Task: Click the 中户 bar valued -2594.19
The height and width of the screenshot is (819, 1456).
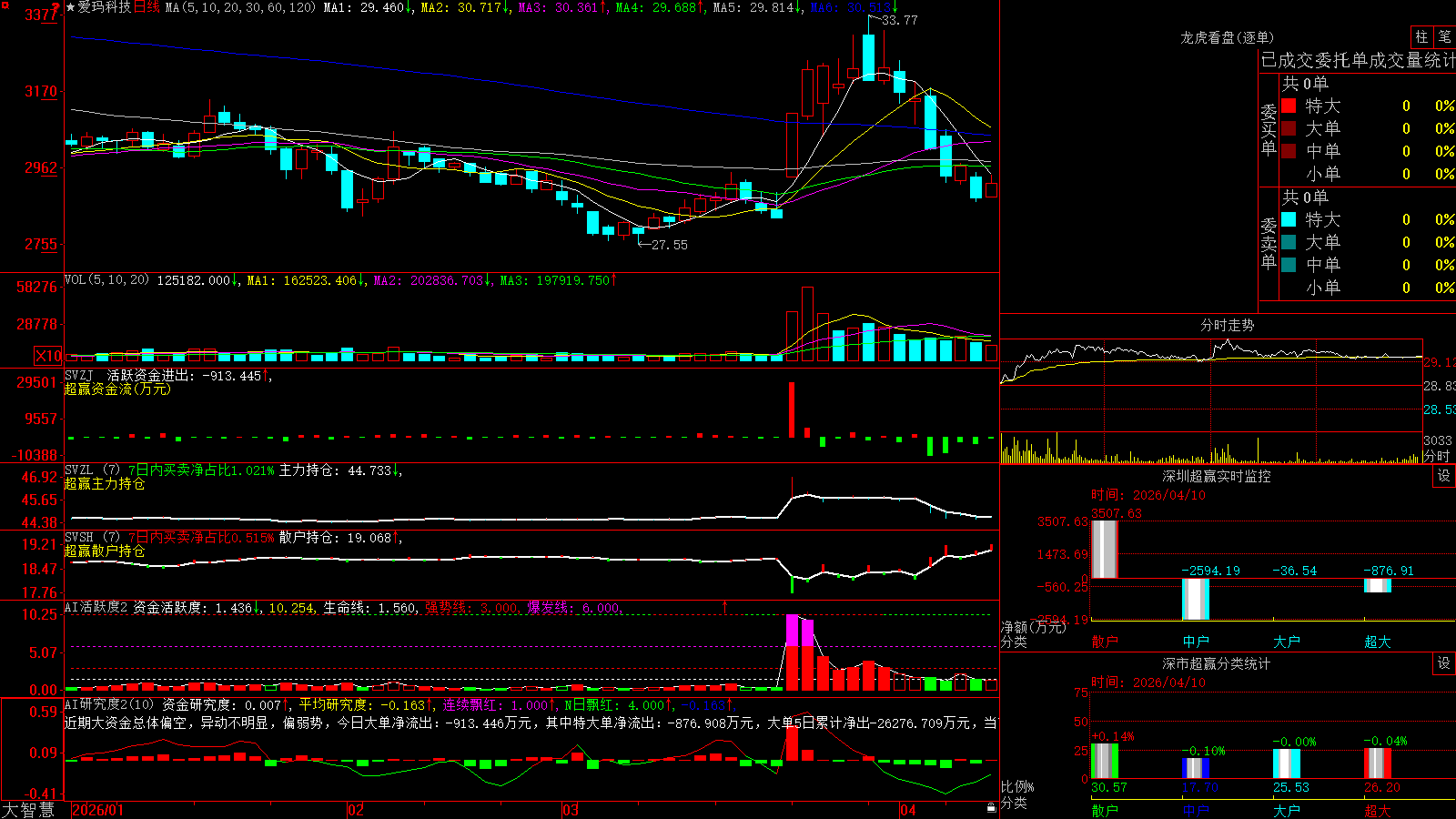Action: pyautogui.click(x=1196, y=599)
